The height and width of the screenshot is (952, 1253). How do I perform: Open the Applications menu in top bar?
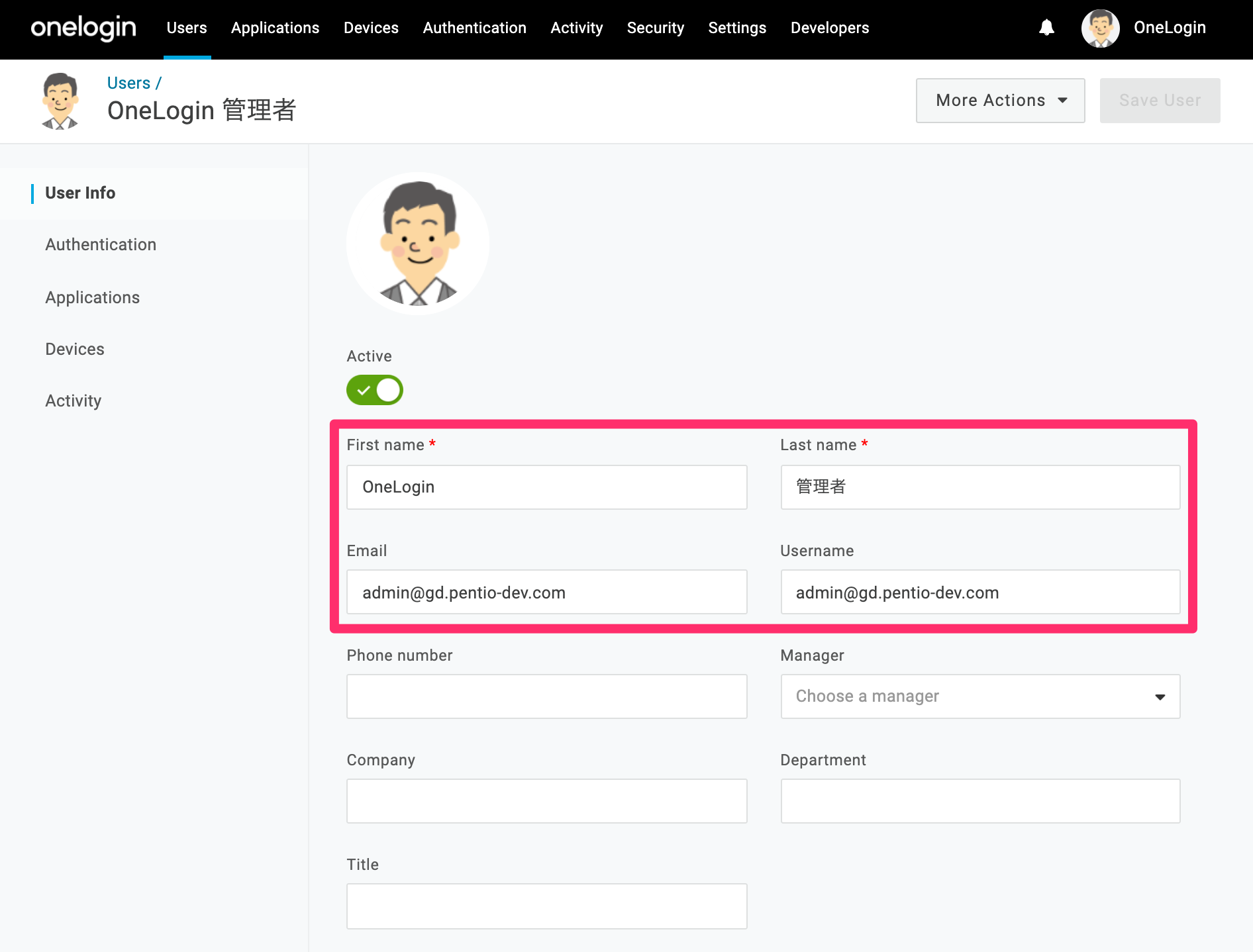[276, 28]
